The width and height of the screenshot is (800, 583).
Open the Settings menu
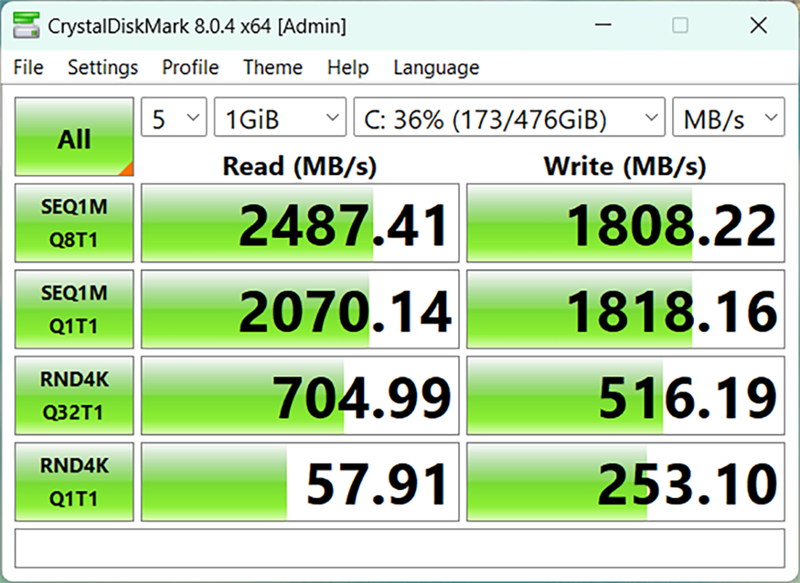(x=103, y=67)
